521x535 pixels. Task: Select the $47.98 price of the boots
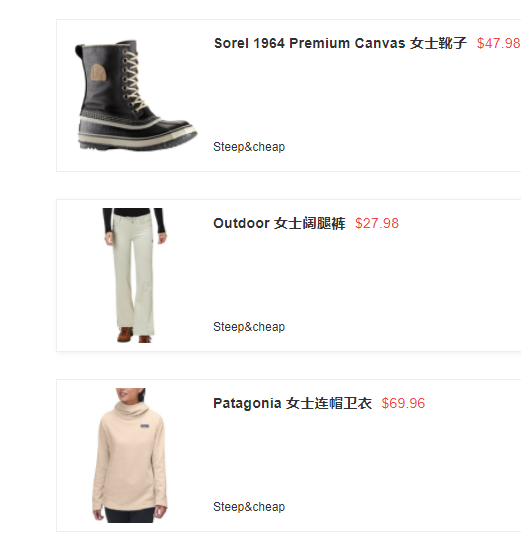coord(498,43)
